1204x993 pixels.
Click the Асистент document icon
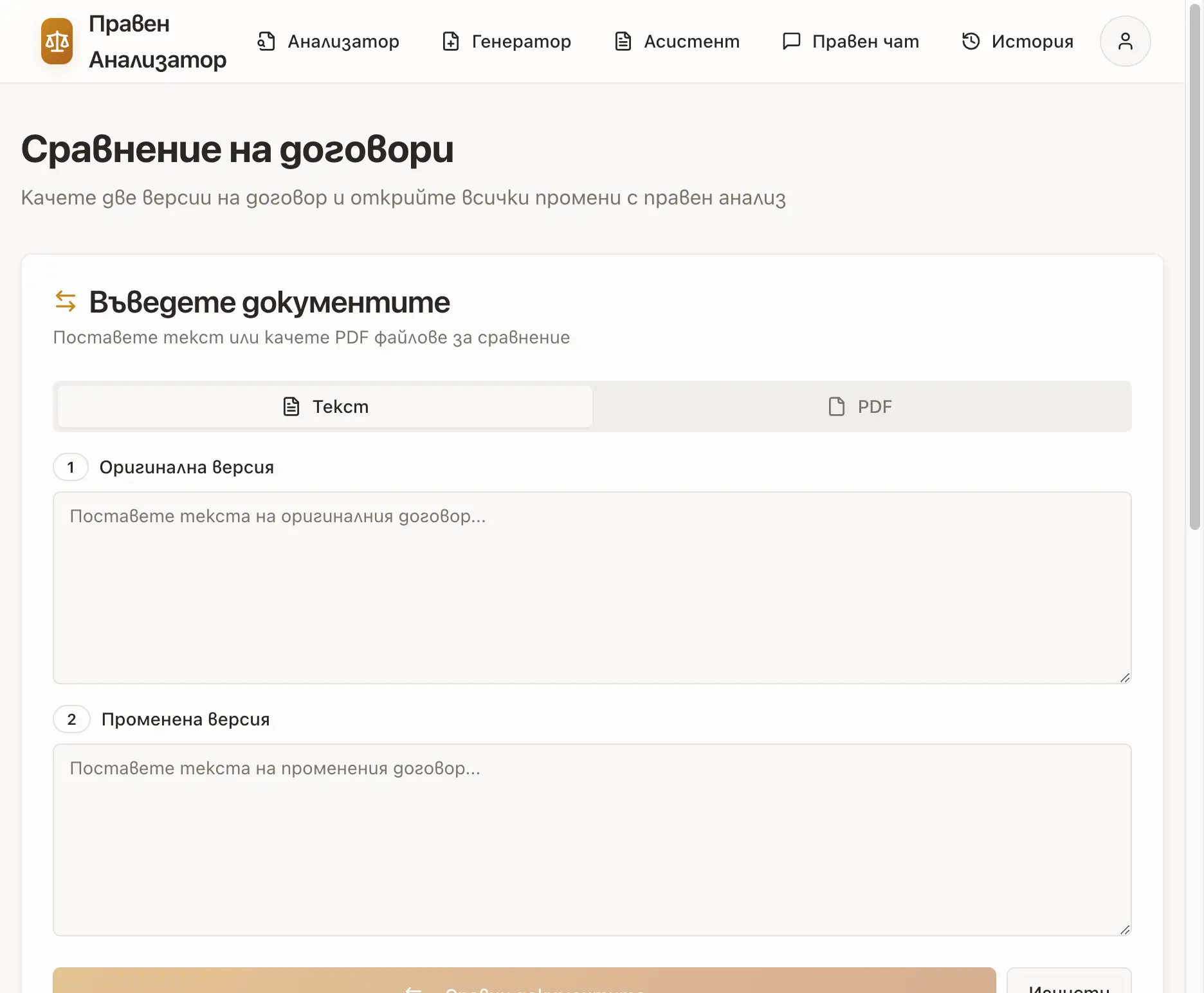(623, 41)
